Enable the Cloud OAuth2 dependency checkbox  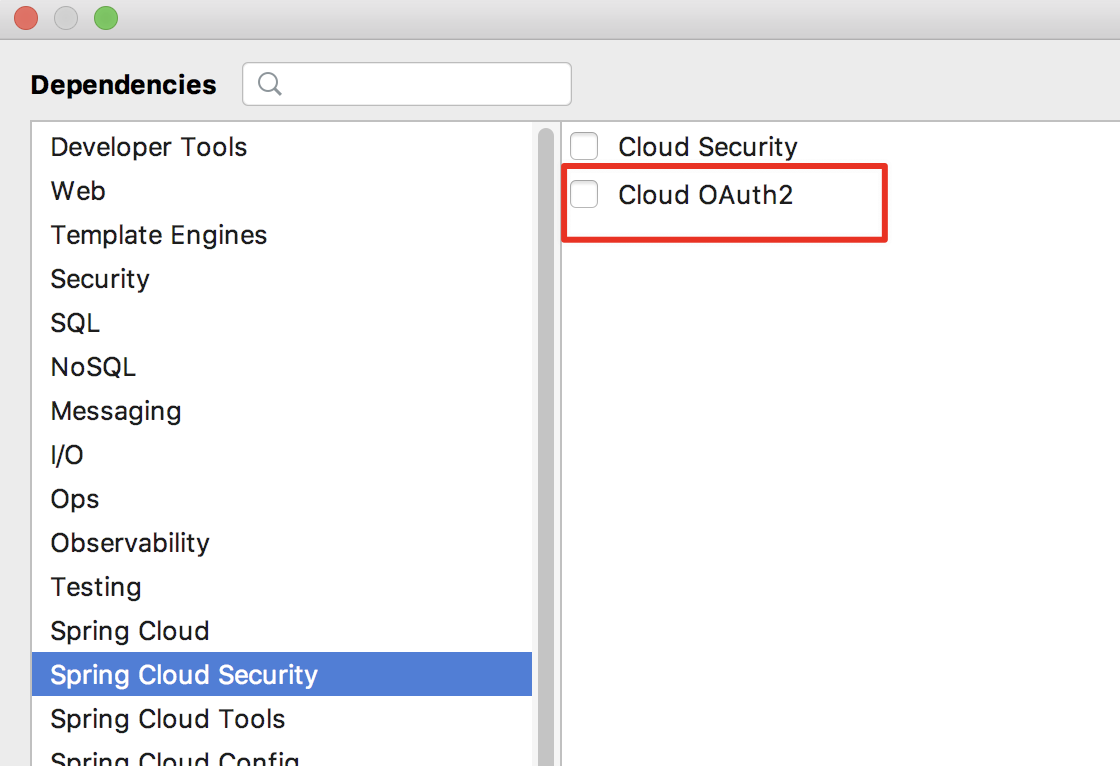pos(584,194)
